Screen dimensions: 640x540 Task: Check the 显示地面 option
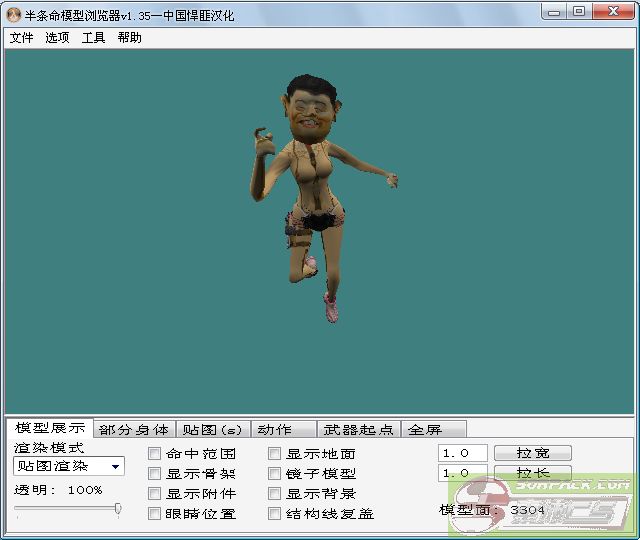(275, 454)
